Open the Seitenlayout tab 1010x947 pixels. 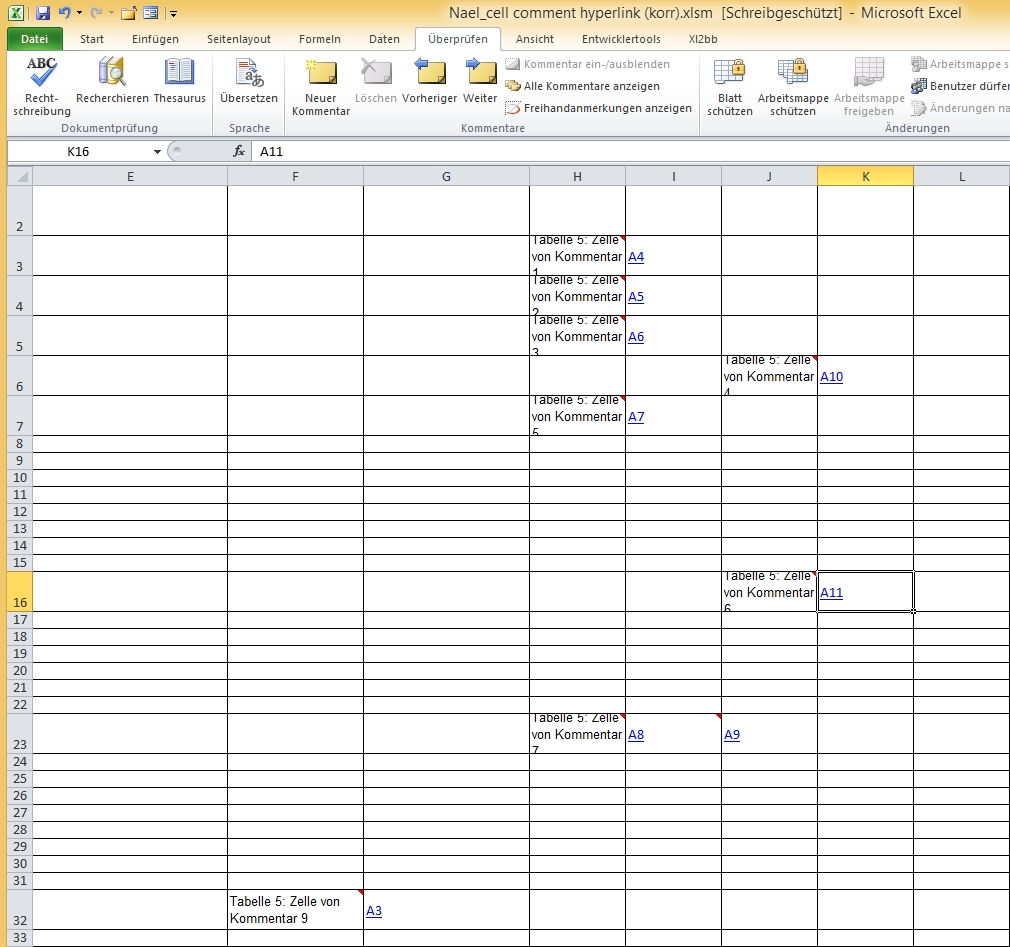pyautogui.click(x=238, y=39)
